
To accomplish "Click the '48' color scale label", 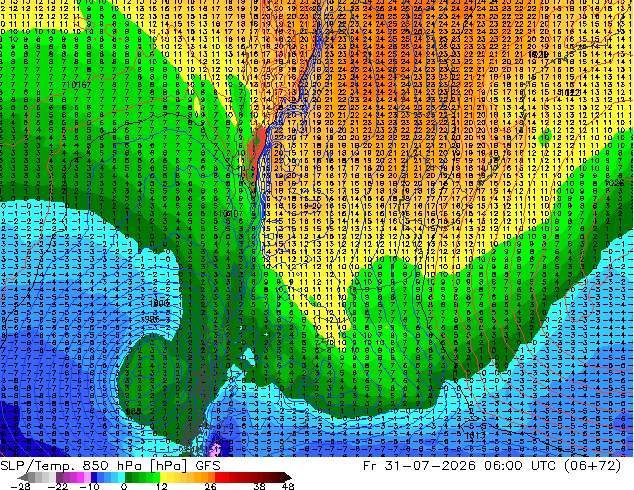I will tap(288, 486).
